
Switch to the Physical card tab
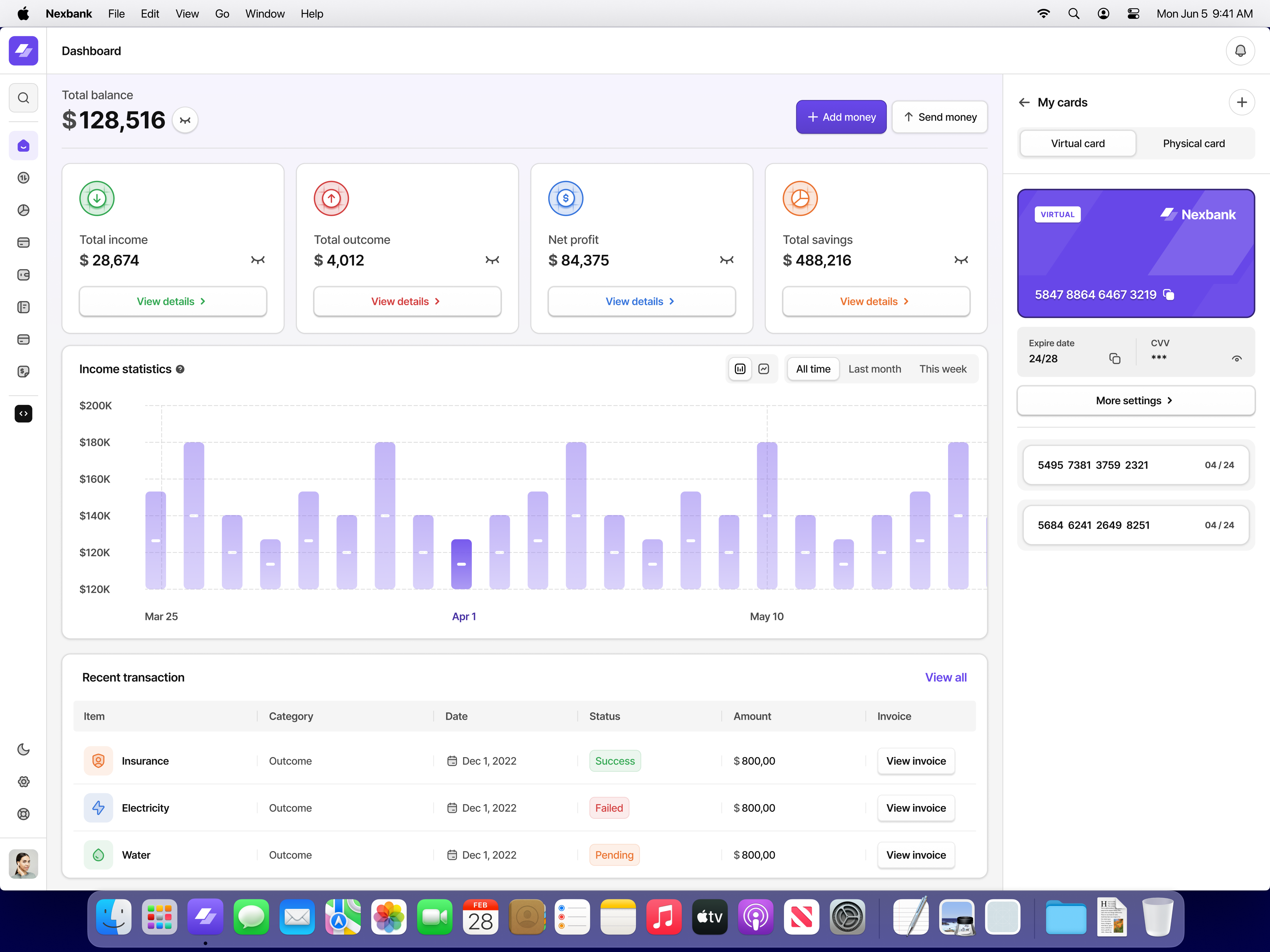(1193, 143)
